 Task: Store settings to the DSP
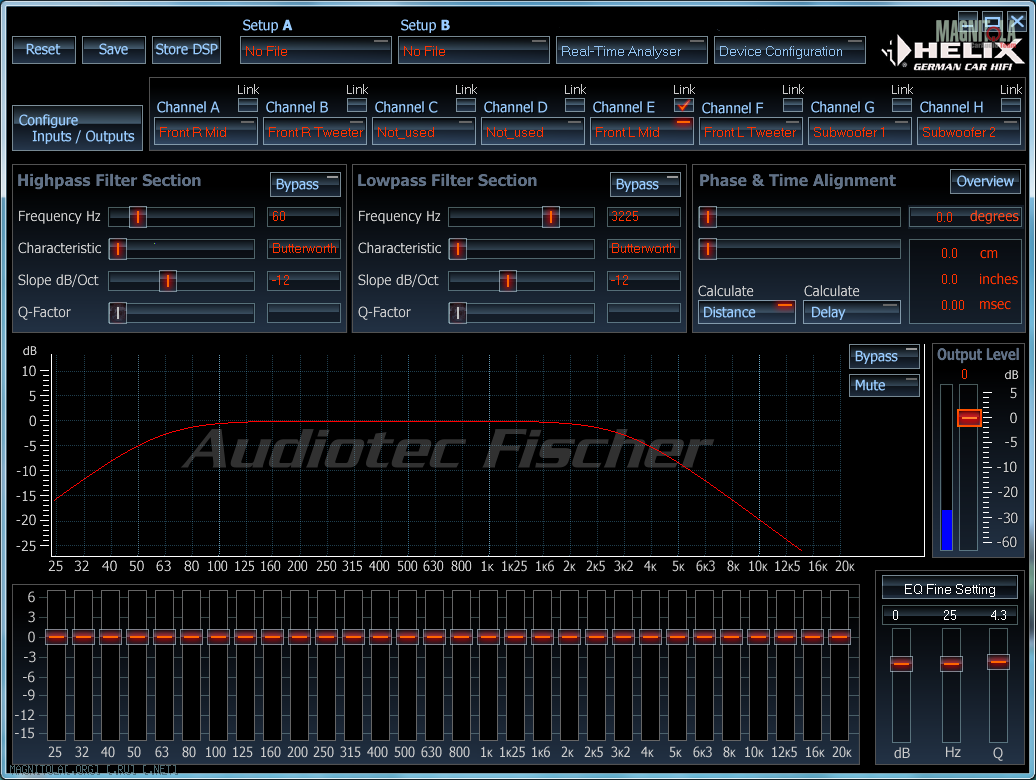point(186,50)
